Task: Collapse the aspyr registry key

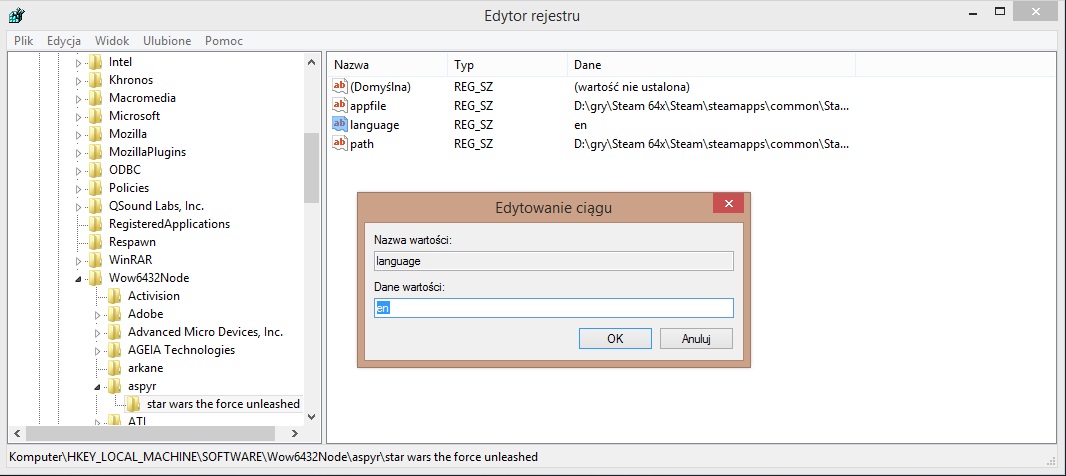Action: [97, 387]
